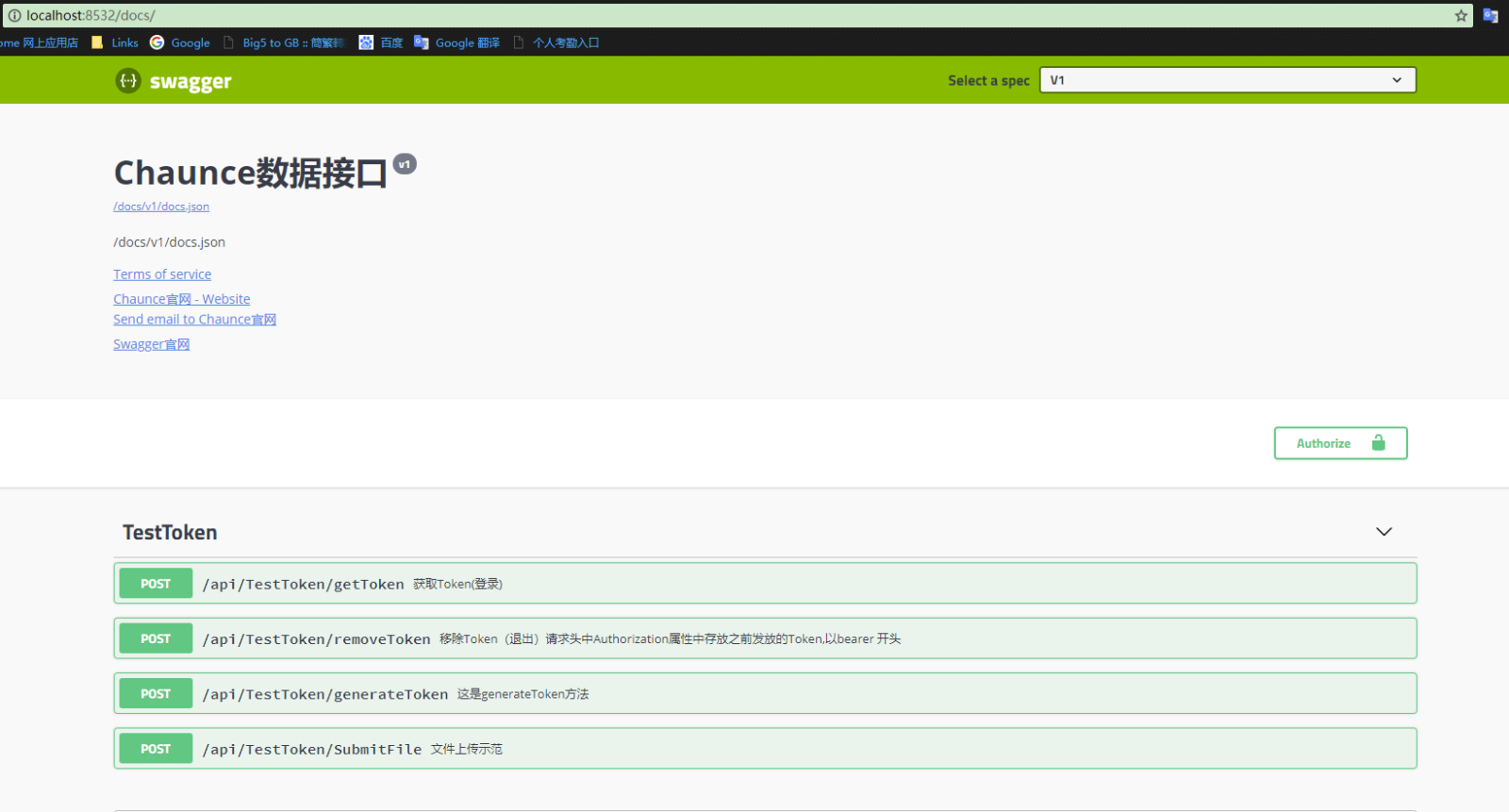Image resolution: width=1509 pixels, height=812 pixels.
Task: Open the Google bookmark
Action: (x=180, y=42)
